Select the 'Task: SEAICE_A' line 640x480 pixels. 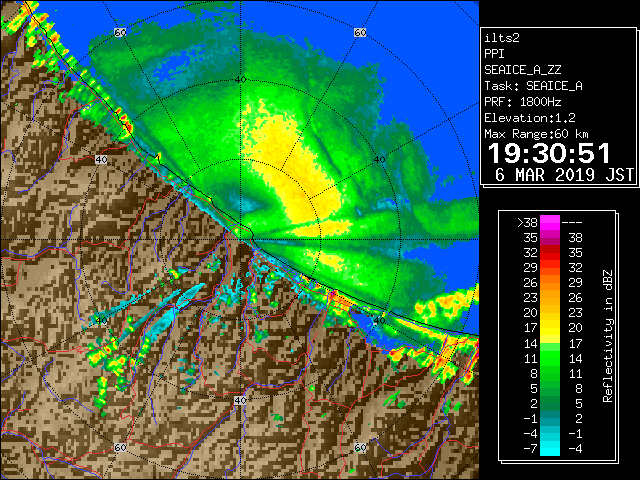point(533,86)
